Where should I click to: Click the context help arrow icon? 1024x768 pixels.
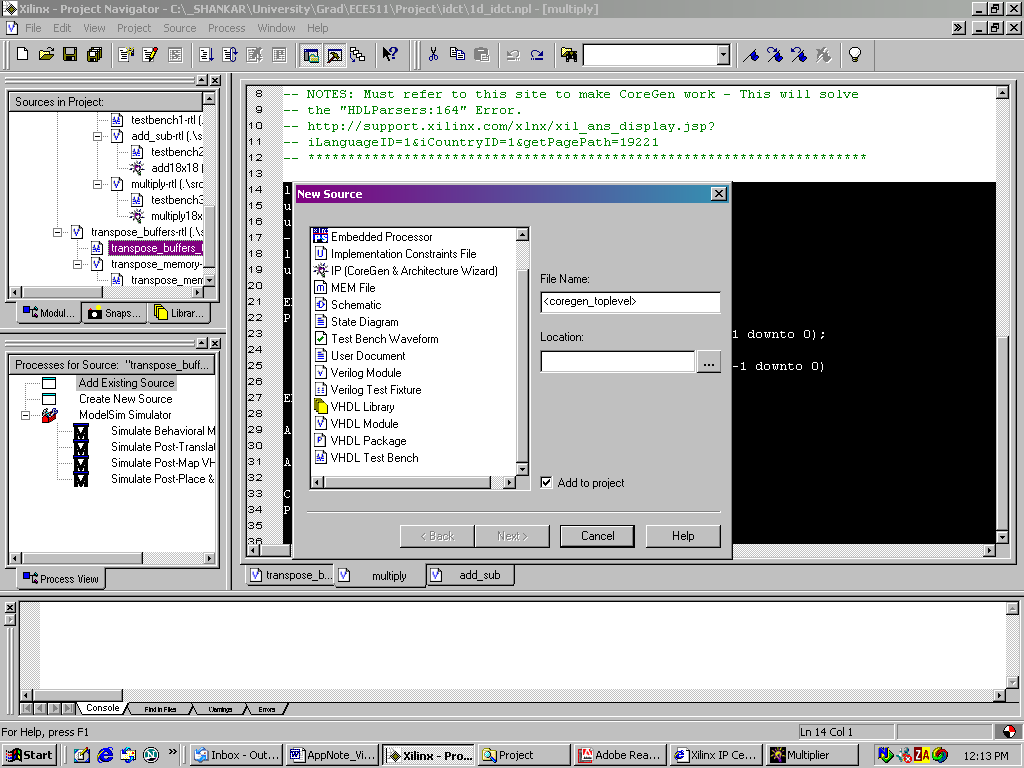(x=390, y=54)
